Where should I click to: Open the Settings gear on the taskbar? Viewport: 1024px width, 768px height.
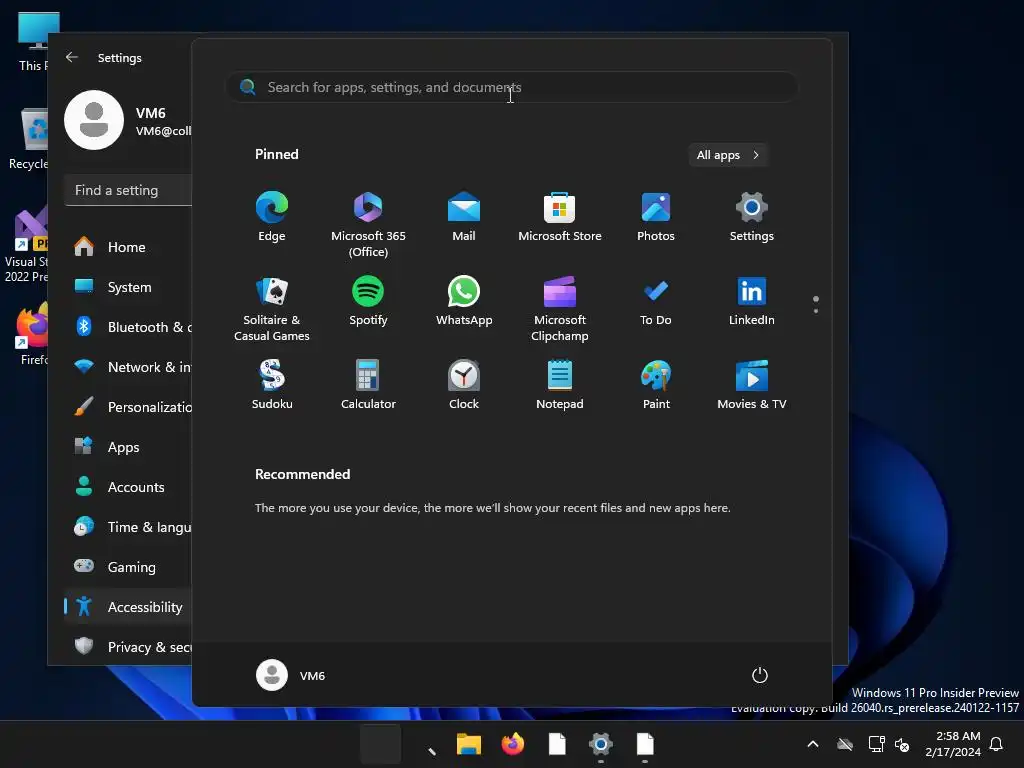[x=601, y=744]
